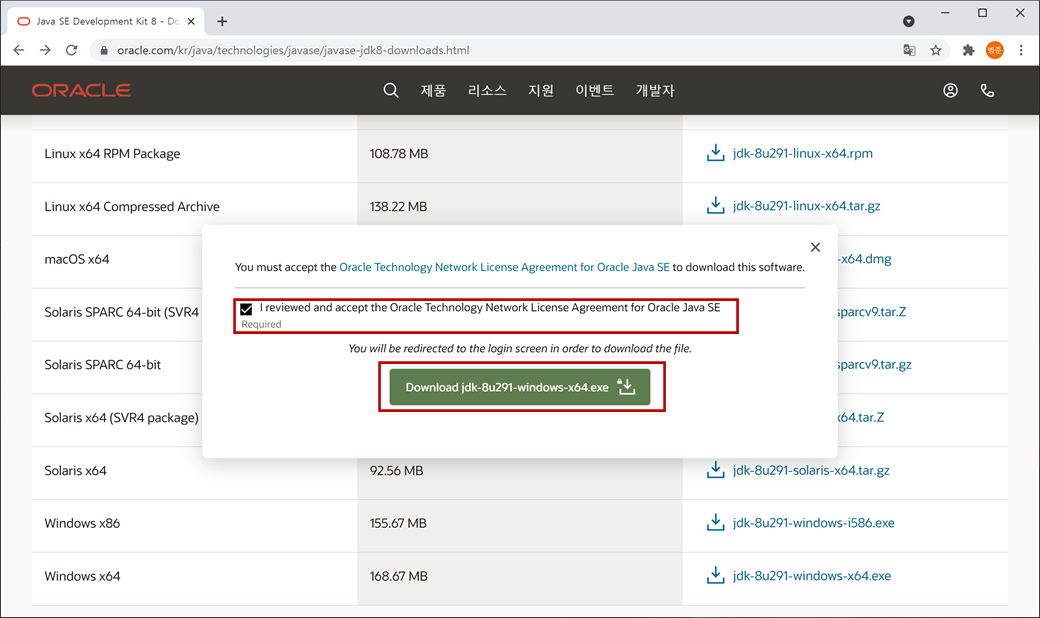Viewport: 1040px width, 618px height.
Task: Click the phone contact icon
Action: pyautogui.click(x=988, y=90)
